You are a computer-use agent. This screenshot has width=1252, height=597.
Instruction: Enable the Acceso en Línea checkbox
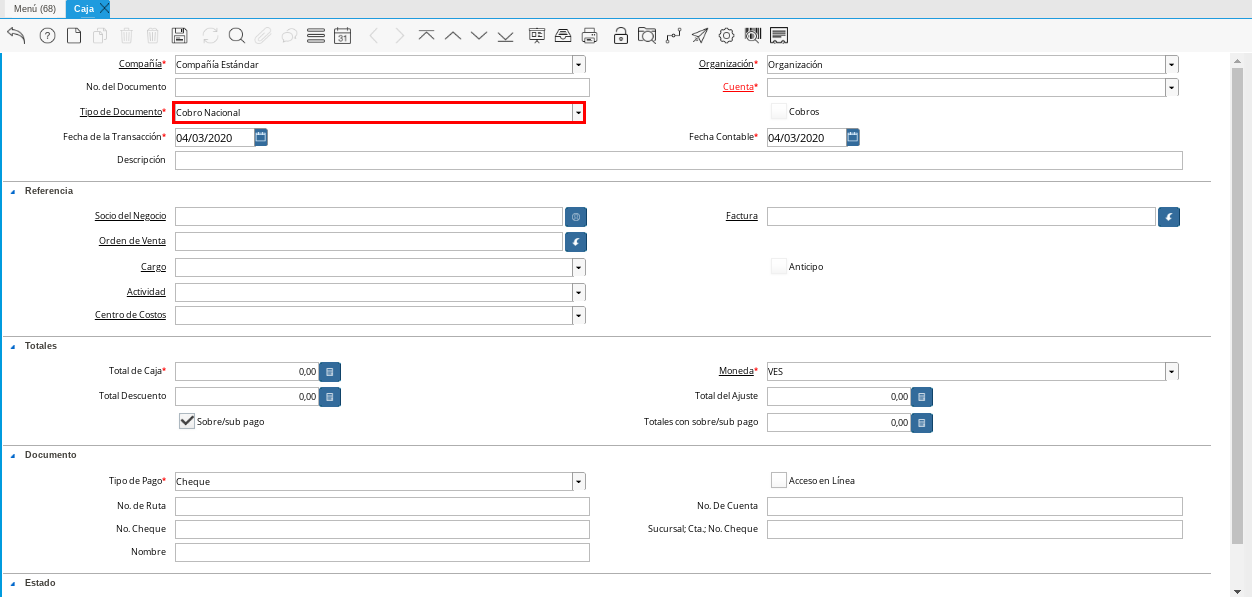click(x=779, y=480)
